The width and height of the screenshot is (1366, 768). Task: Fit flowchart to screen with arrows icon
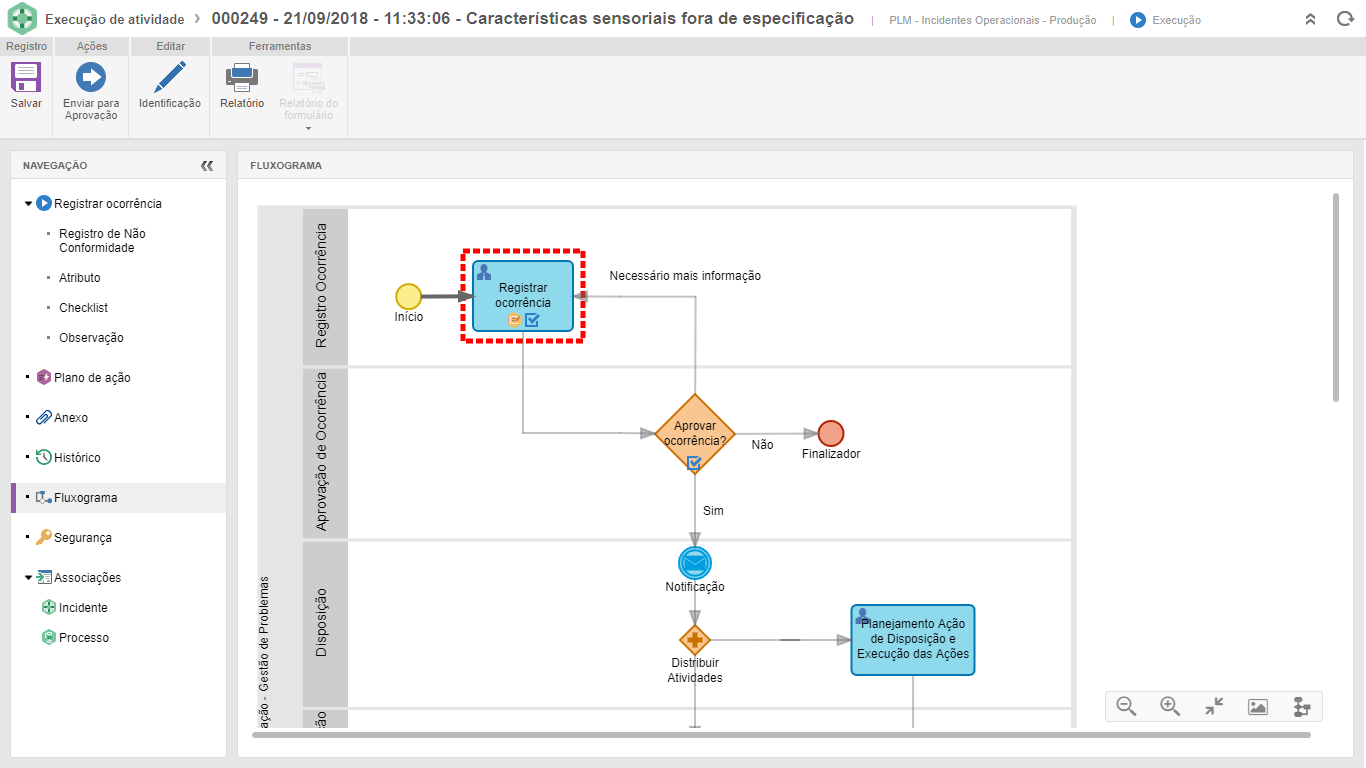(x=1214, y=706)
